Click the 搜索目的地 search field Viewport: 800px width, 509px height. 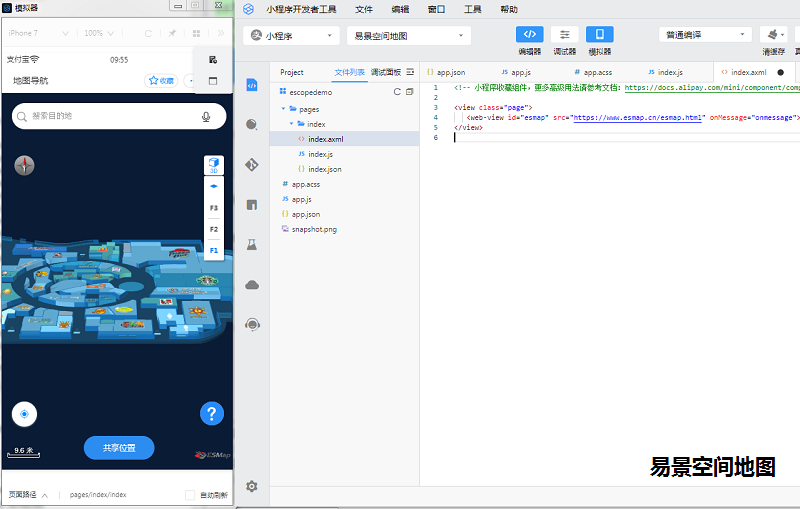[x=119, y=116]
